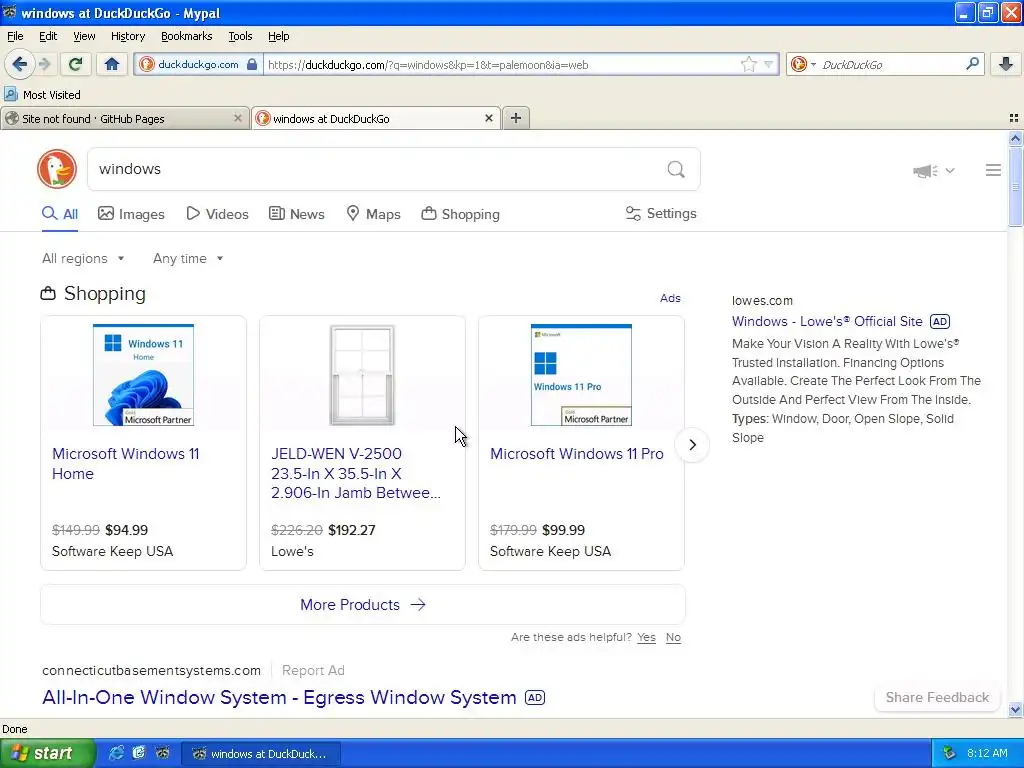Expand the All regions filter
Image resolution: width=1024 pixels, height=768 pixels.
click(83, 259)
